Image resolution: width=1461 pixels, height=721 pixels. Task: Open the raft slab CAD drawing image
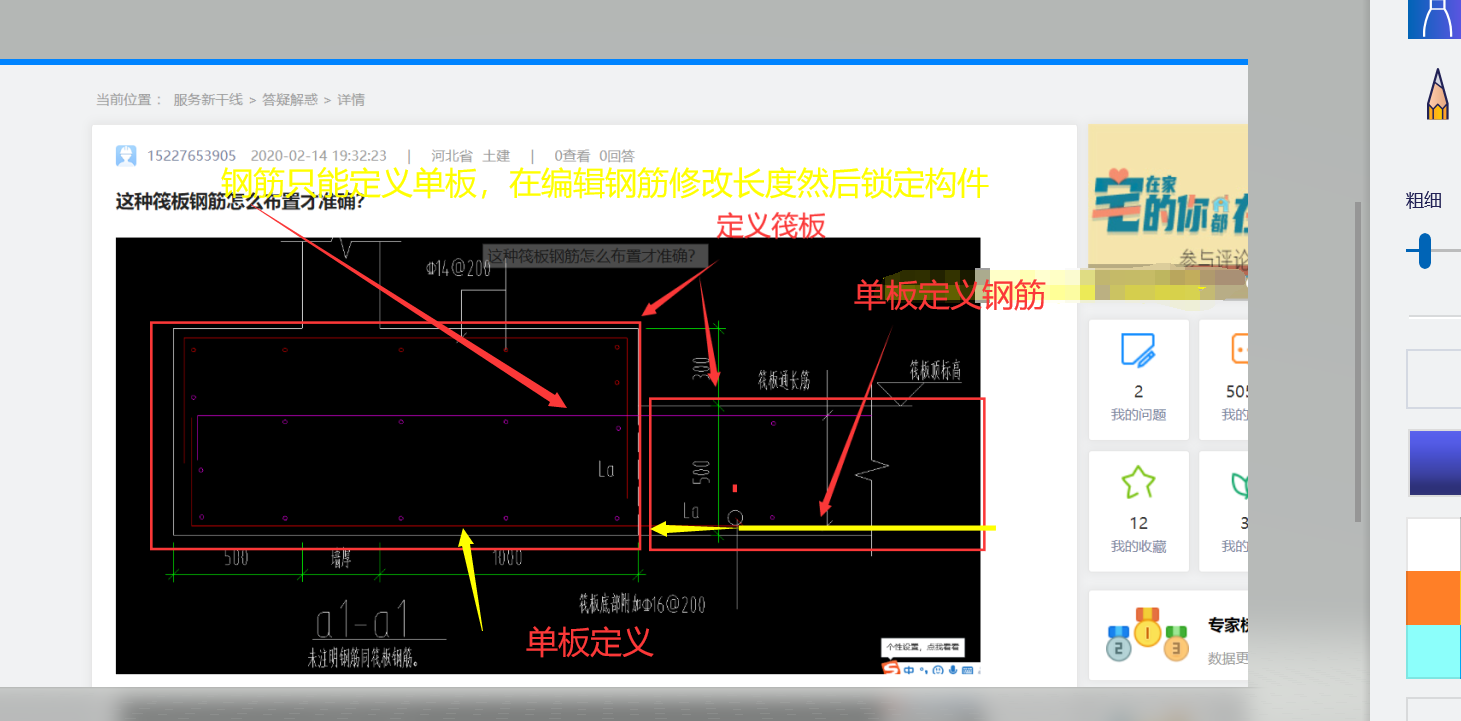click(548, 456)
